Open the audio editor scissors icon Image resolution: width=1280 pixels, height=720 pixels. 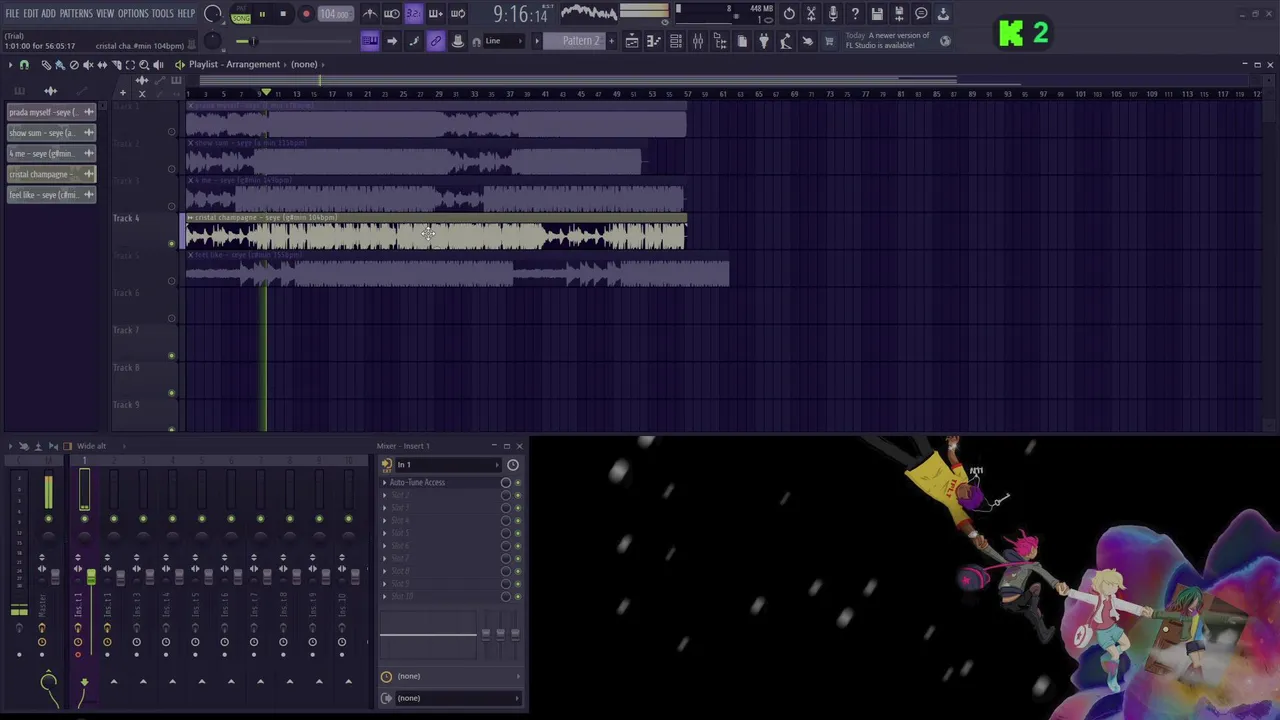[811, 14]
